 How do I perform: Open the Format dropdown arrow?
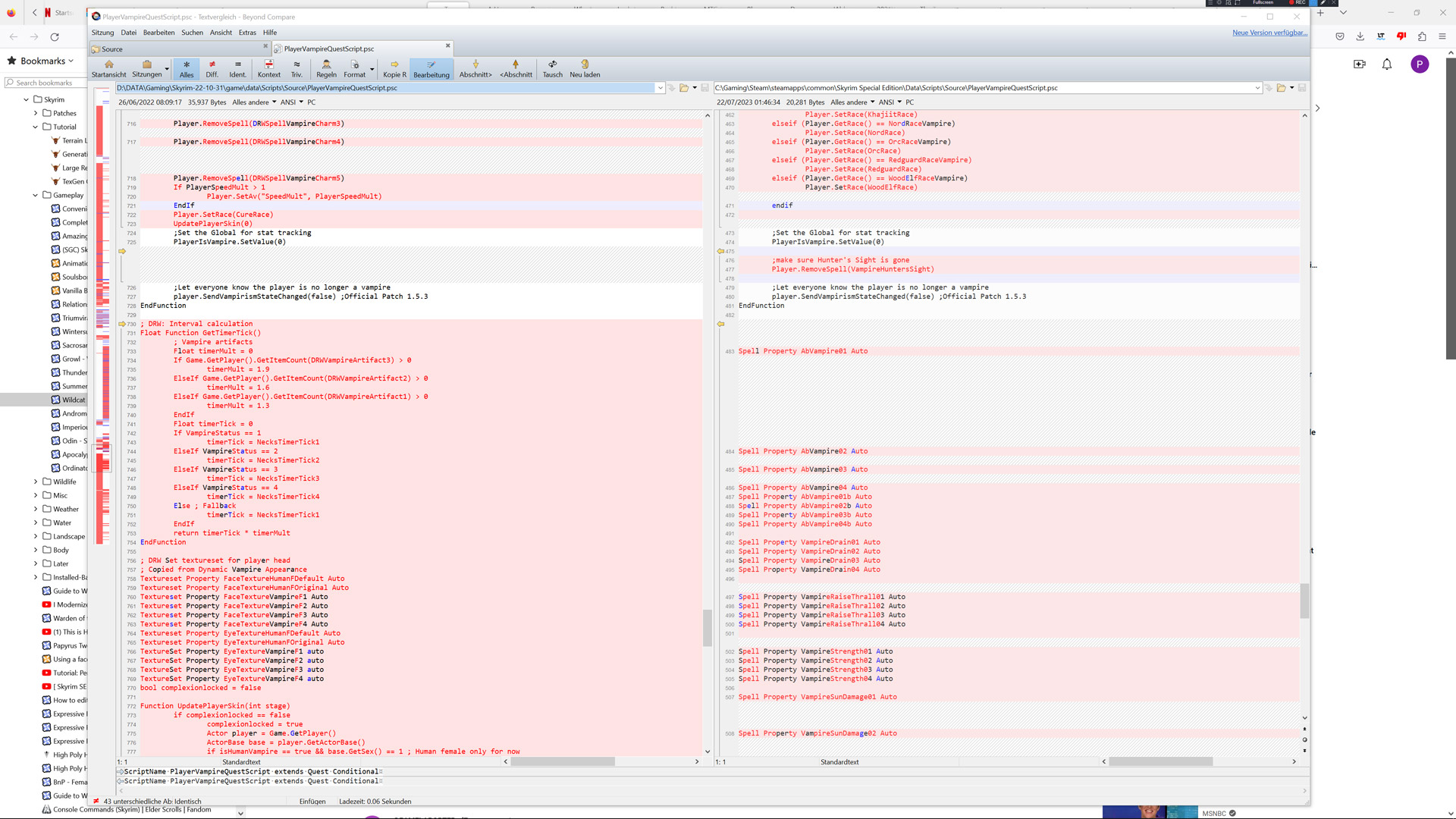[x=372, y=69]
